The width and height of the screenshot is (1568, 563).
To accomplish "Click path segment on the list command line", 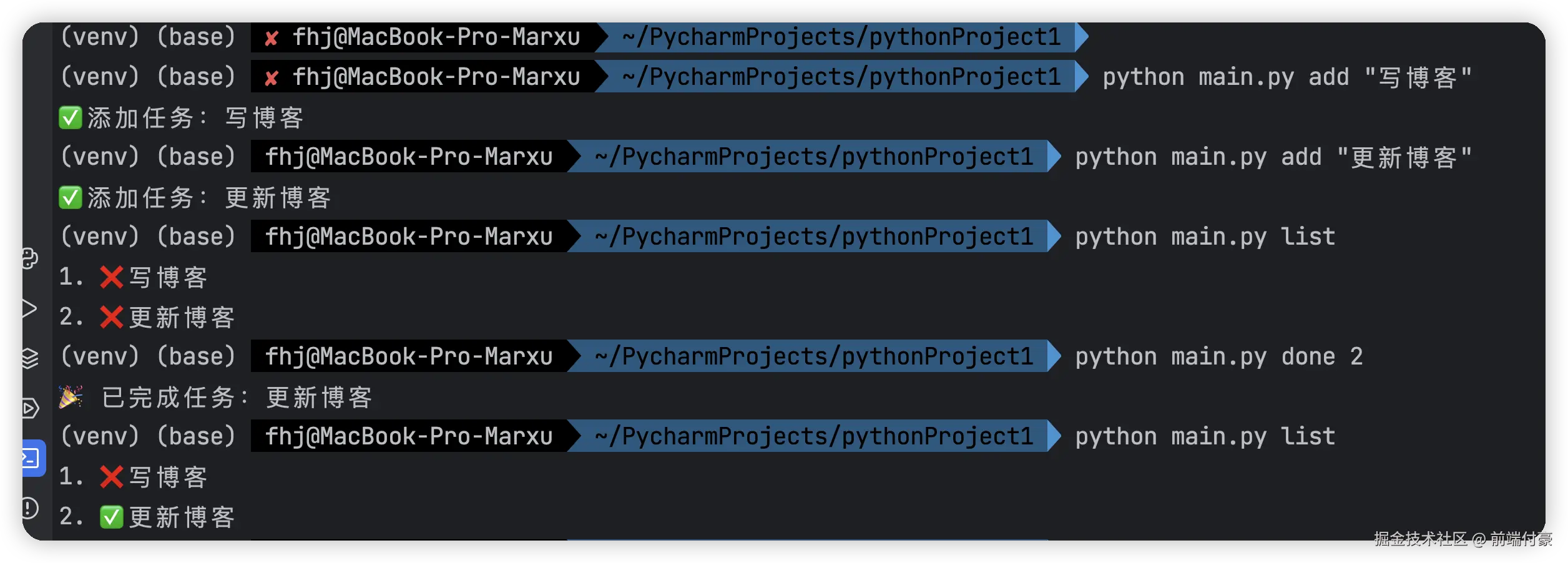I will 814,237.
